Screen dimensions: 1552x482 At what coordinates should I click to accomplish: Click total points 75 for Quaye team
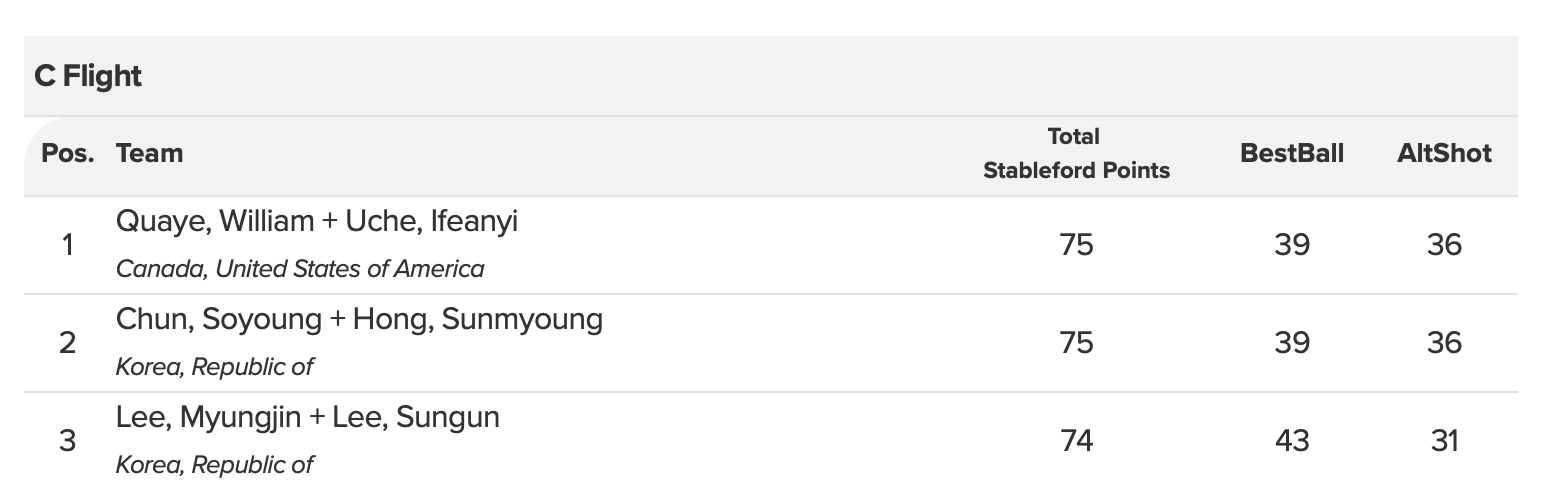1076,245
